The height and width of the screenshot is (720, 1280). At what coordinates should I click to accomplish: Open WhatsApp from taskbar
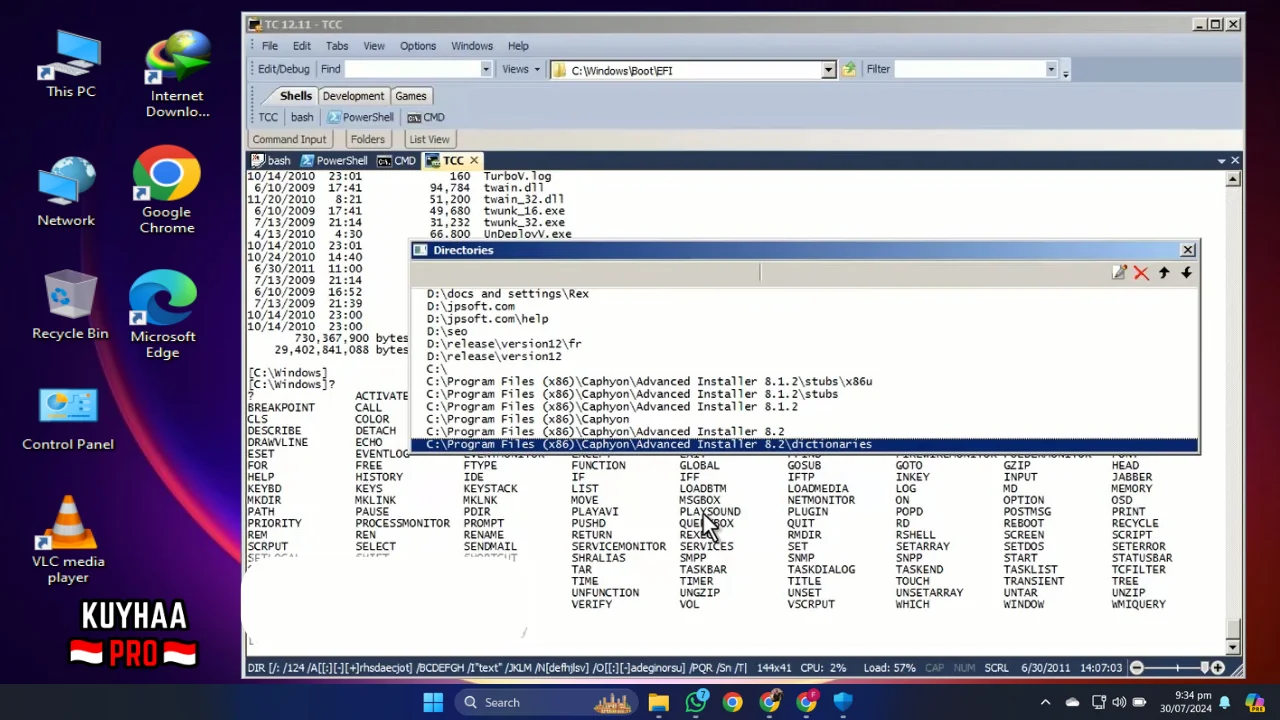pos(696,702)
